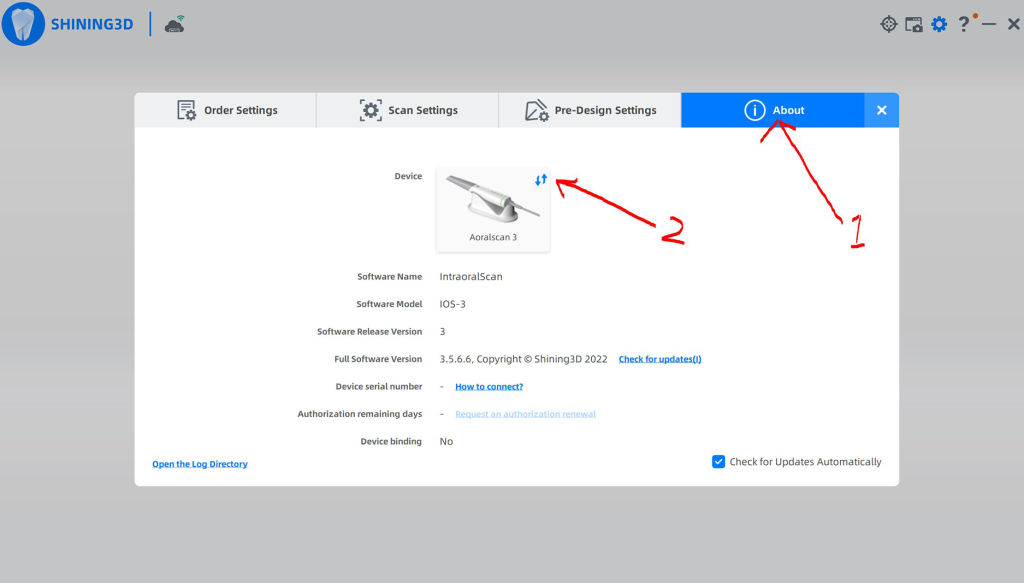The width and height of the screenshot is (1024, 583).
Task: Close the settings dialog panel
Action: 882,110
